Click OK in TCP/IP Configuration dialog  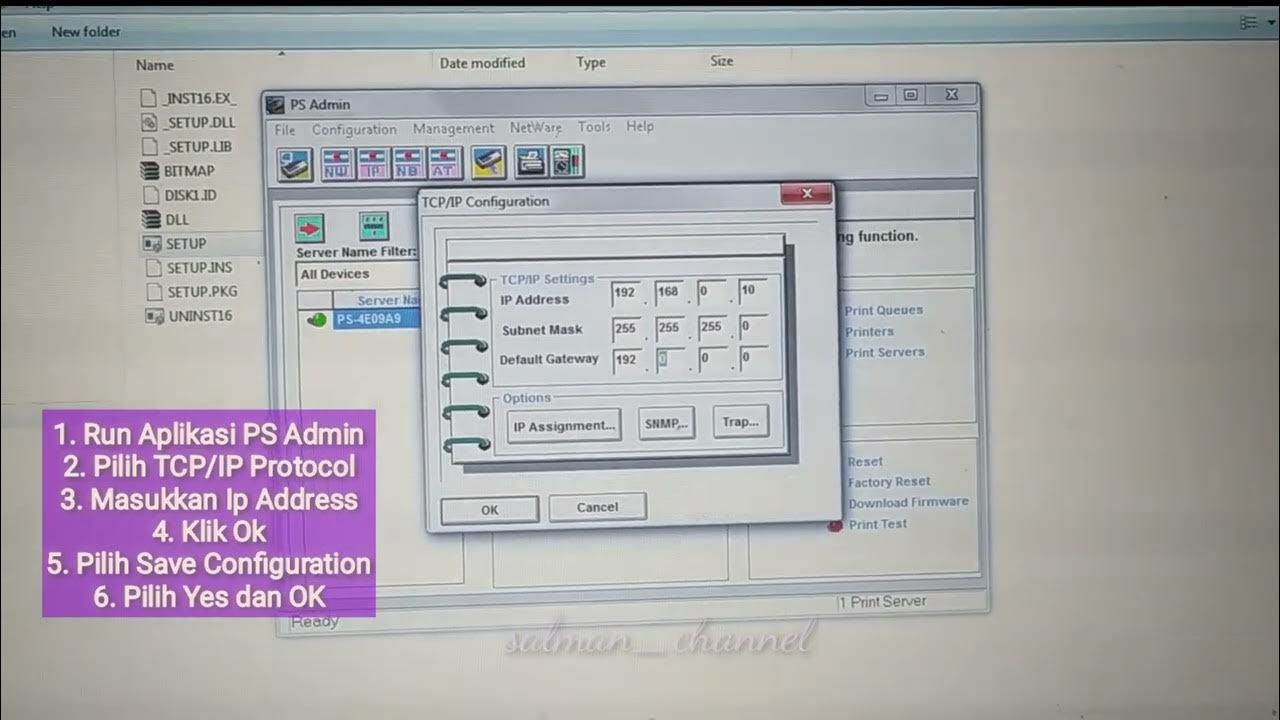click(x=489, y=509)
